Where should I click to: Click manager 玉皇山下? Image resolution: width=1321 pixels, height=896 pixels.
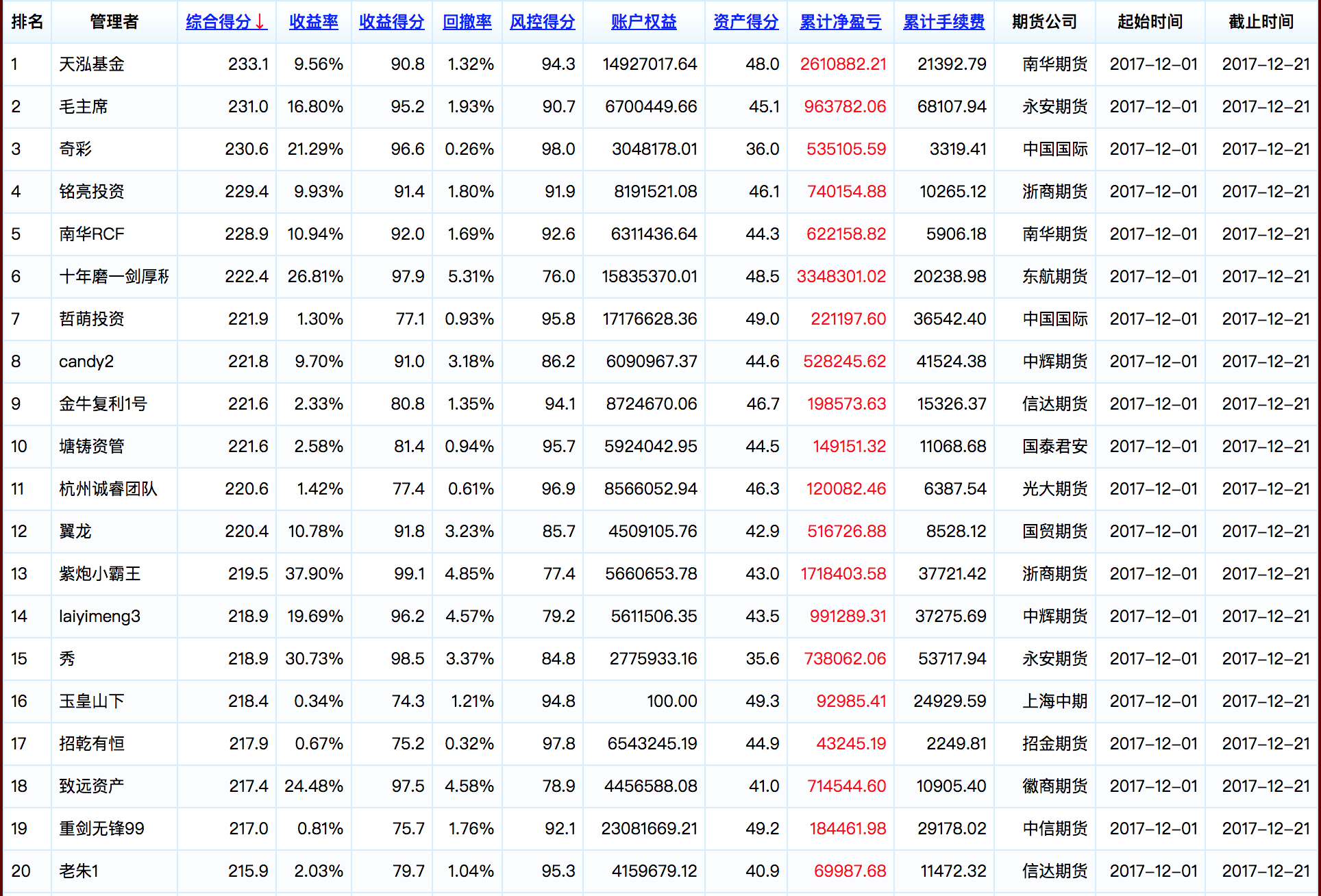(92, 701)
